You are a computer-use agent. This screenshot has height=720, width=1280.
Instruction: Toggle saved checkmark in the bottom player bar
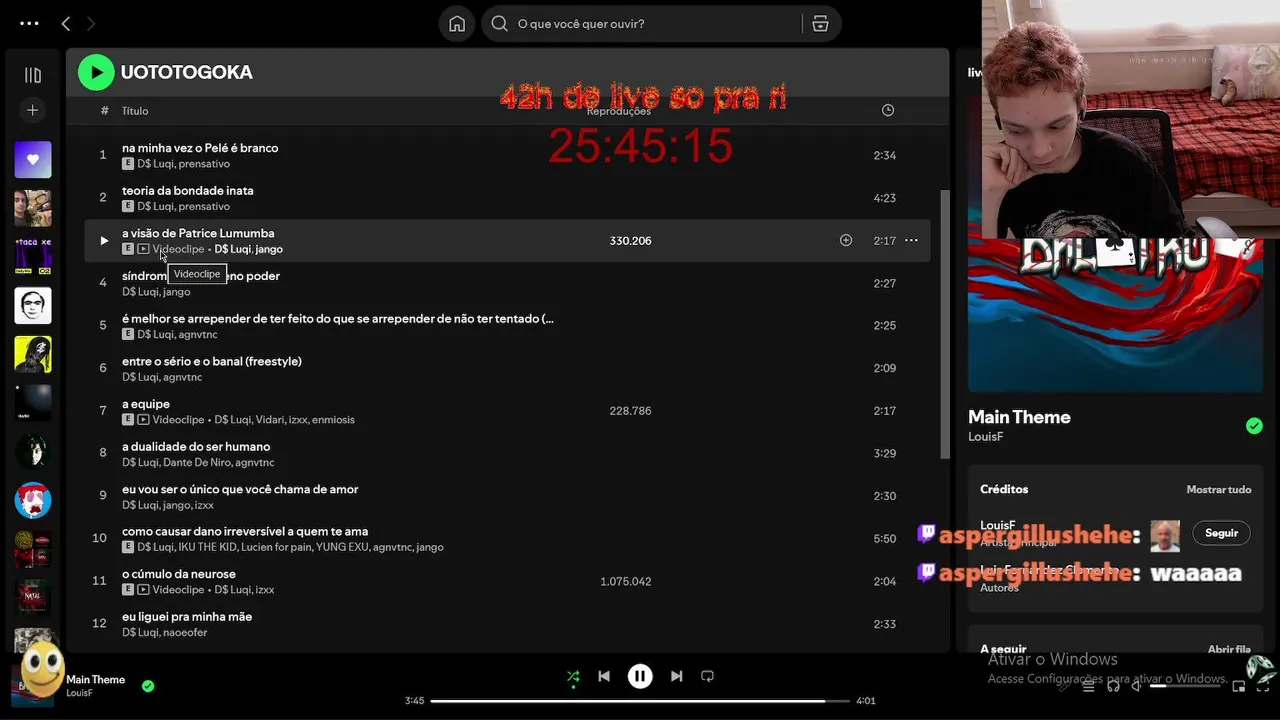[x=148, y=686]
